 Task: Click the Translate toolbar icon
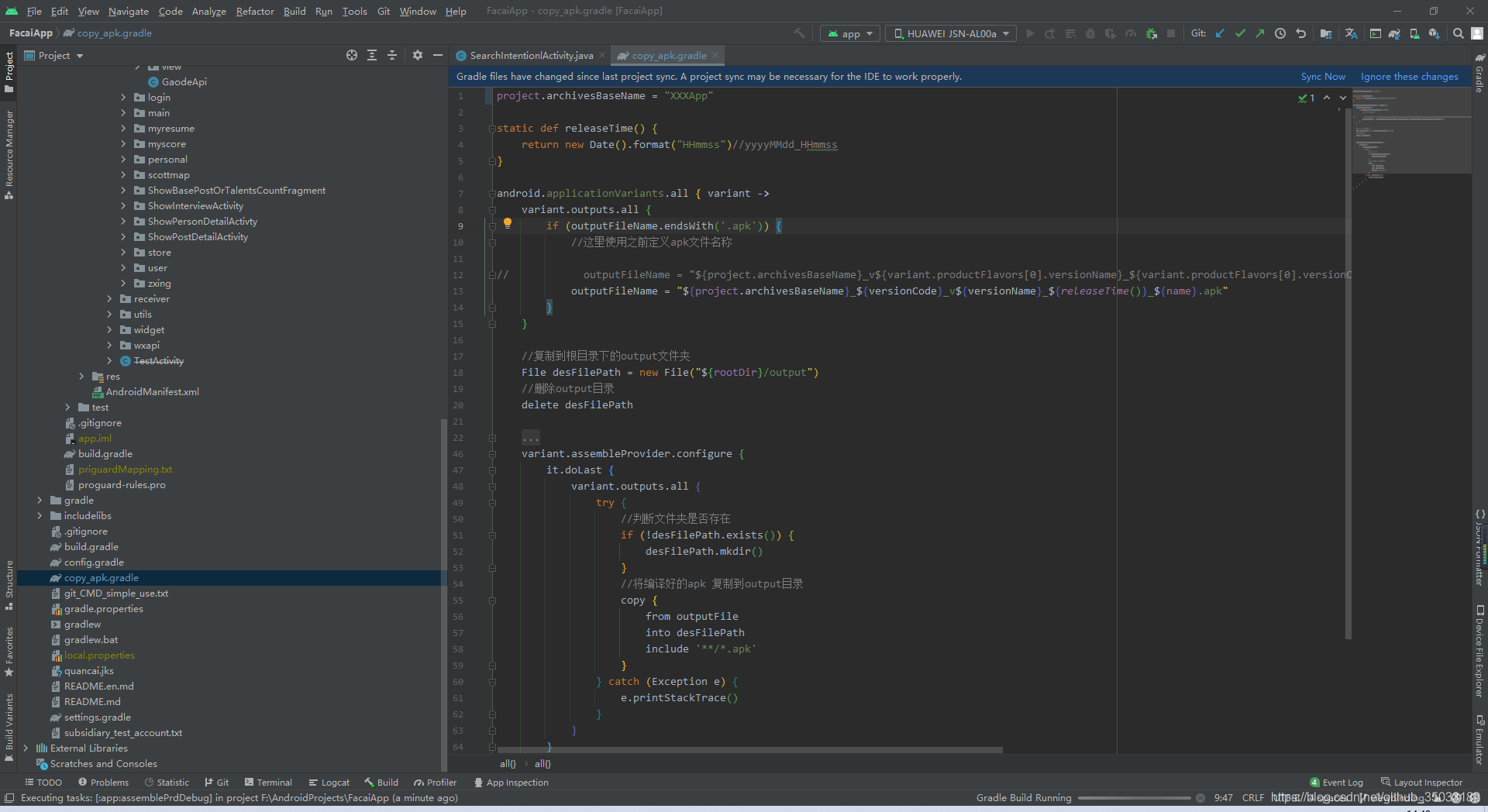[1351, 33]
